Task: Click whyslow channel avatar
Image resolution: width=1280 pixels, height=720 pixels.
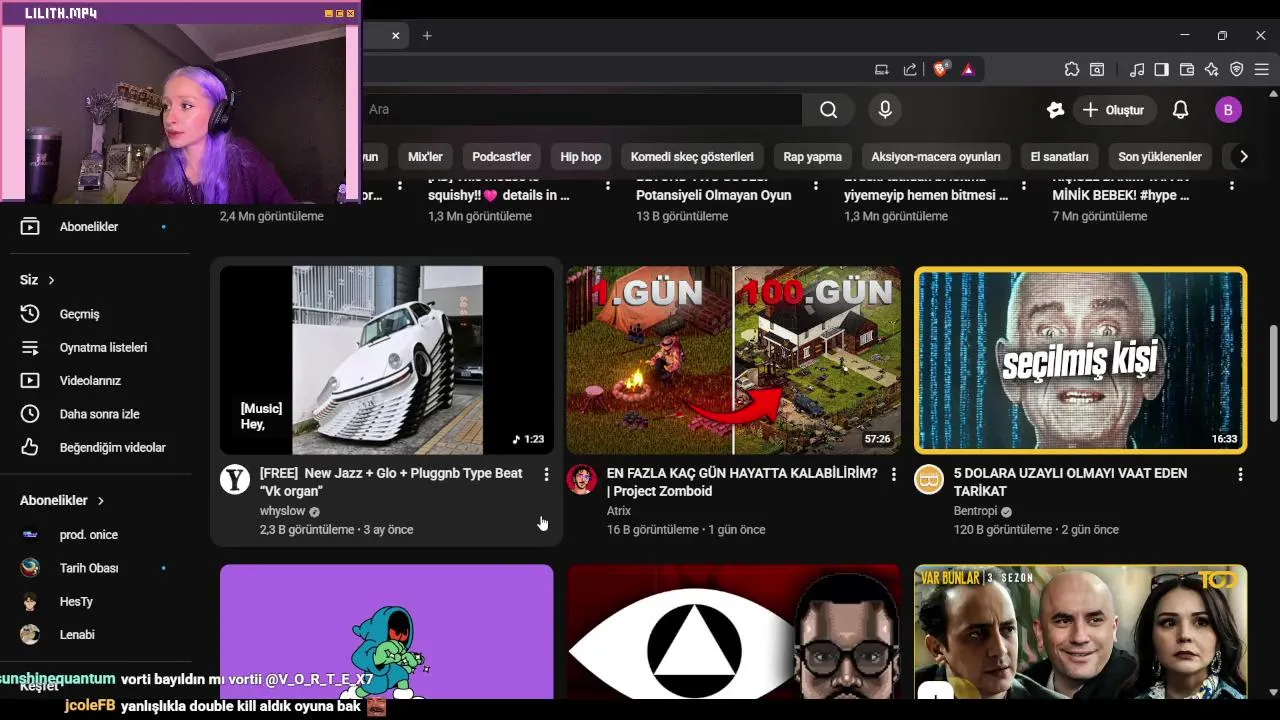Action: click(x=235, y=479)
